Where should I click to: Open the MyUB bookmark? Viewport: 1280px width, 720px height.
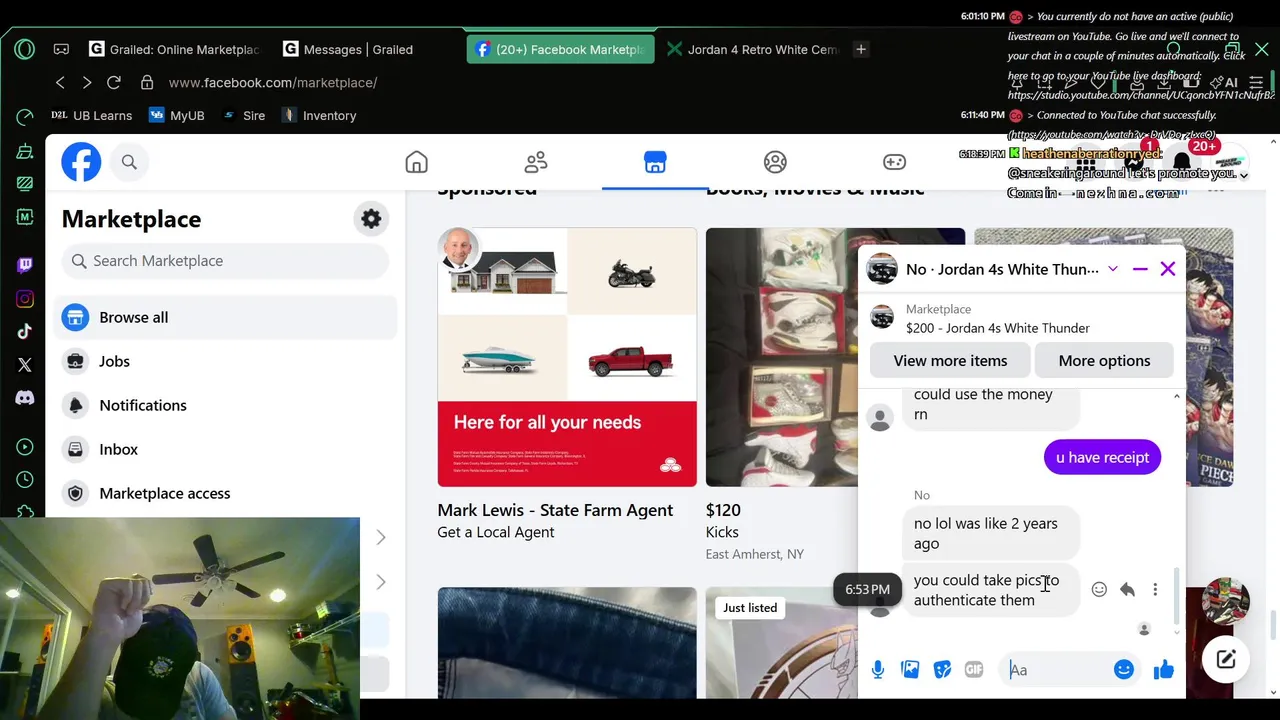[177, 115]
